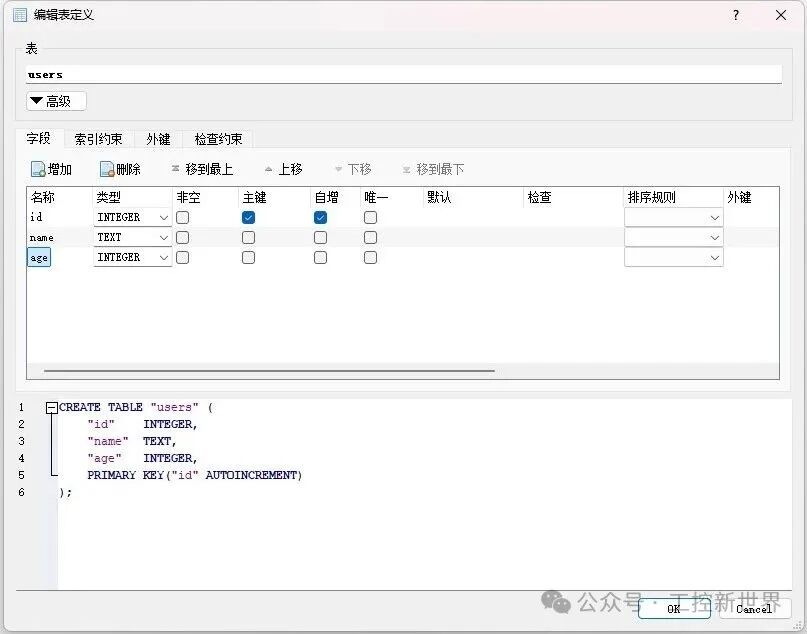Click the Cancel button

[754, 608]
